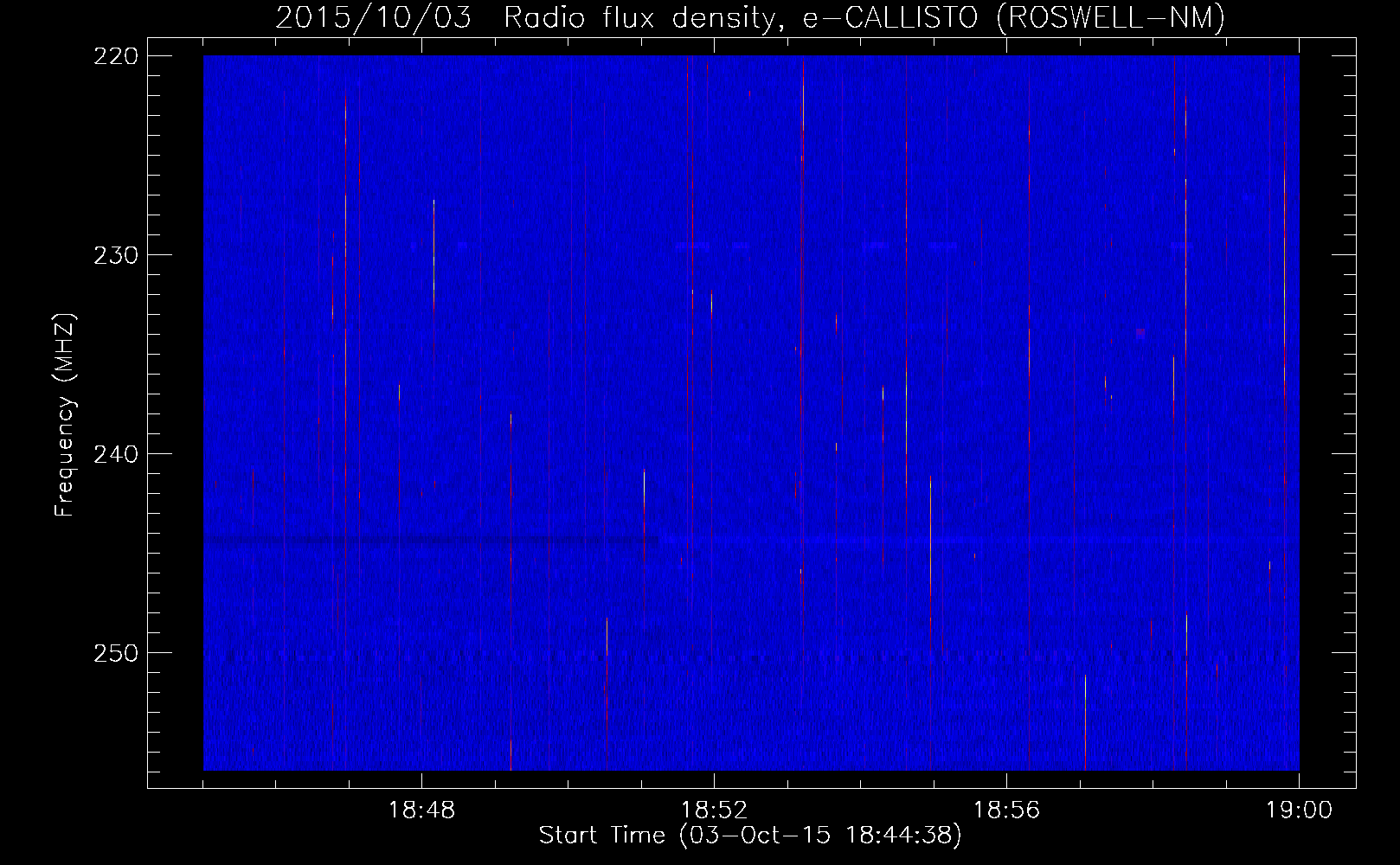
Task: Click the "18:48" time tick label
Action: 421,811
